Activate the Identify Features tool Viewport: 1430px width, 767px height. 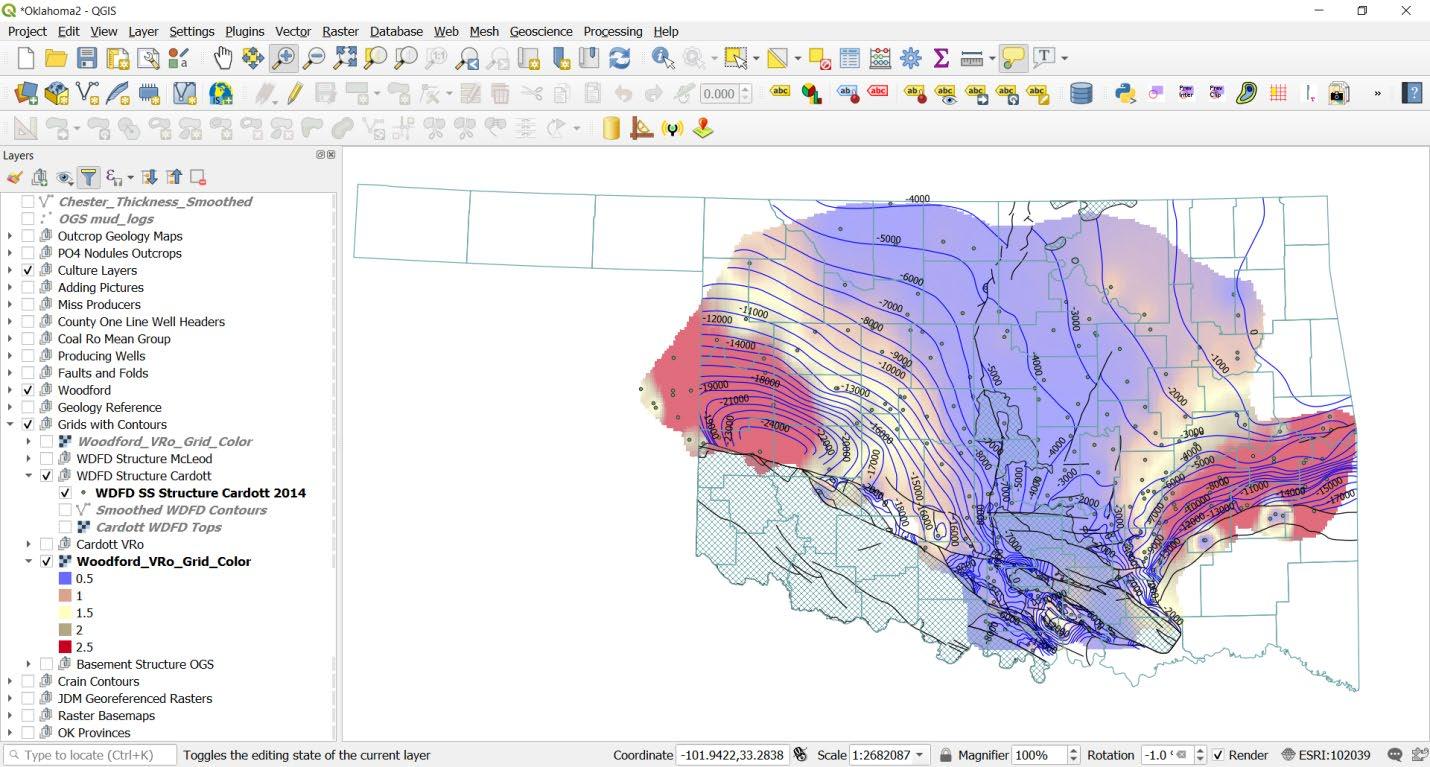[662, 58]
